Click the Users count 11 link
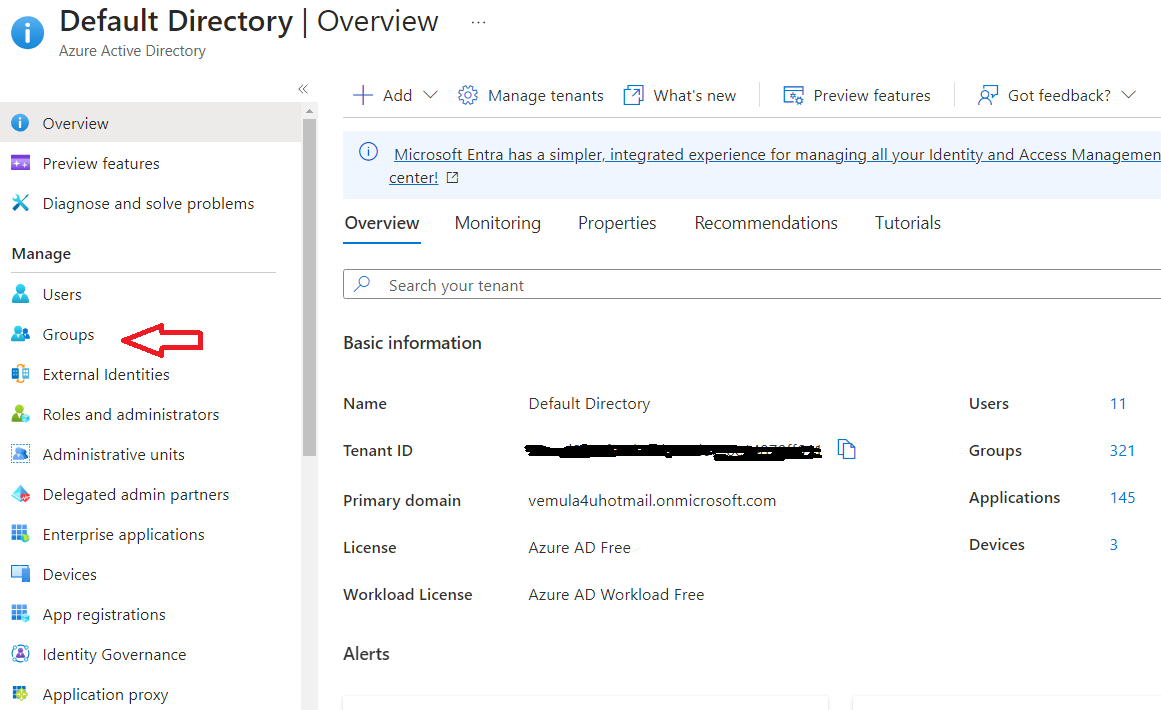 (x=1118, y=403)
